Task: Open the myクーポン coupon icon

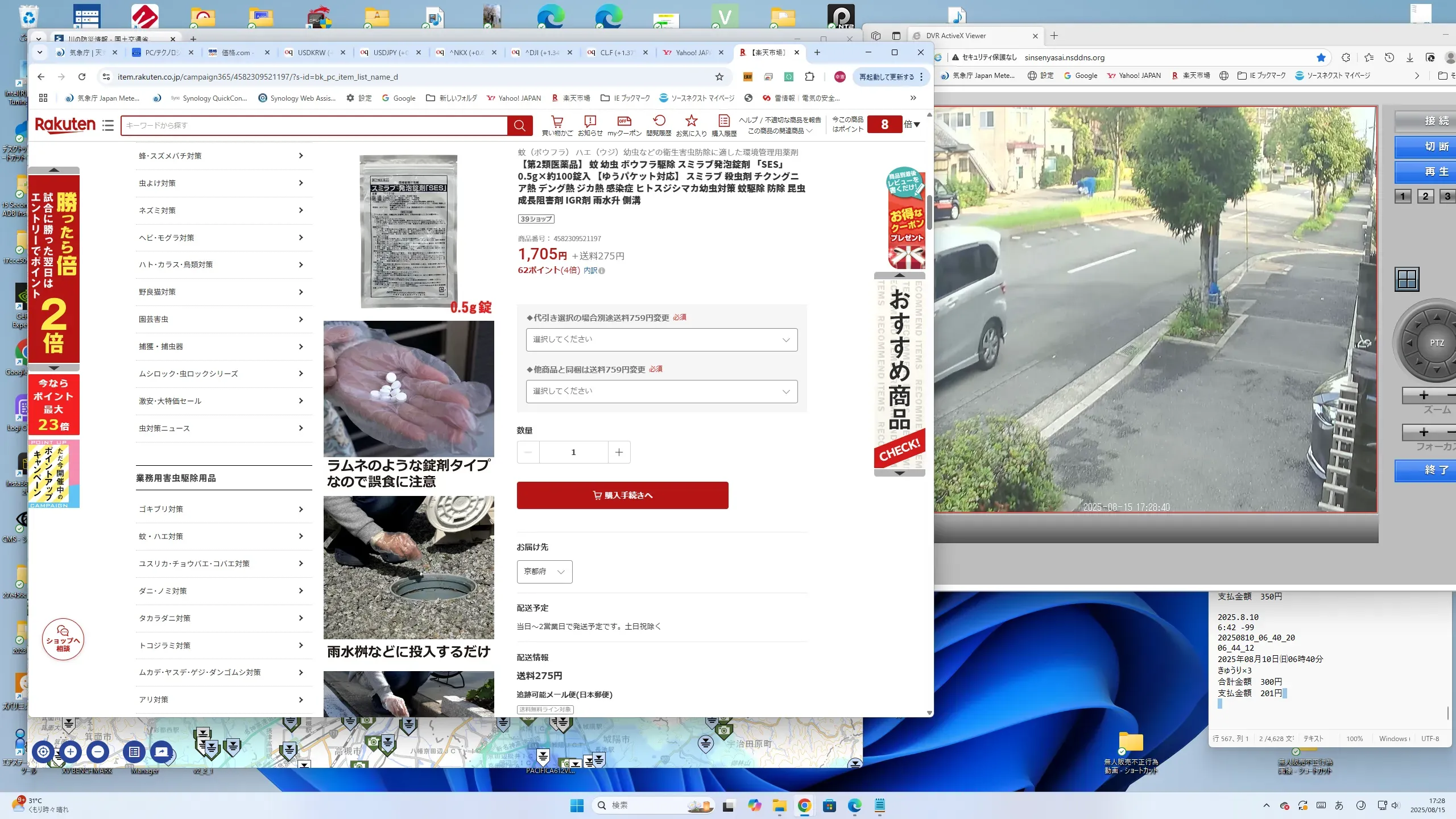Action: [x=624, y=121]
